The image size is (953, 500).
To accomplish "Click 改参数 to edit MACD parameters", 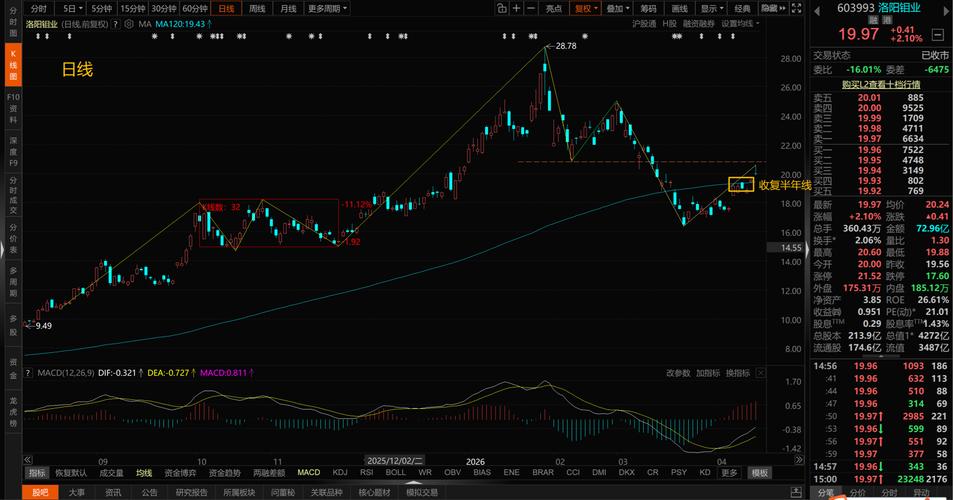I will point(678,372).
